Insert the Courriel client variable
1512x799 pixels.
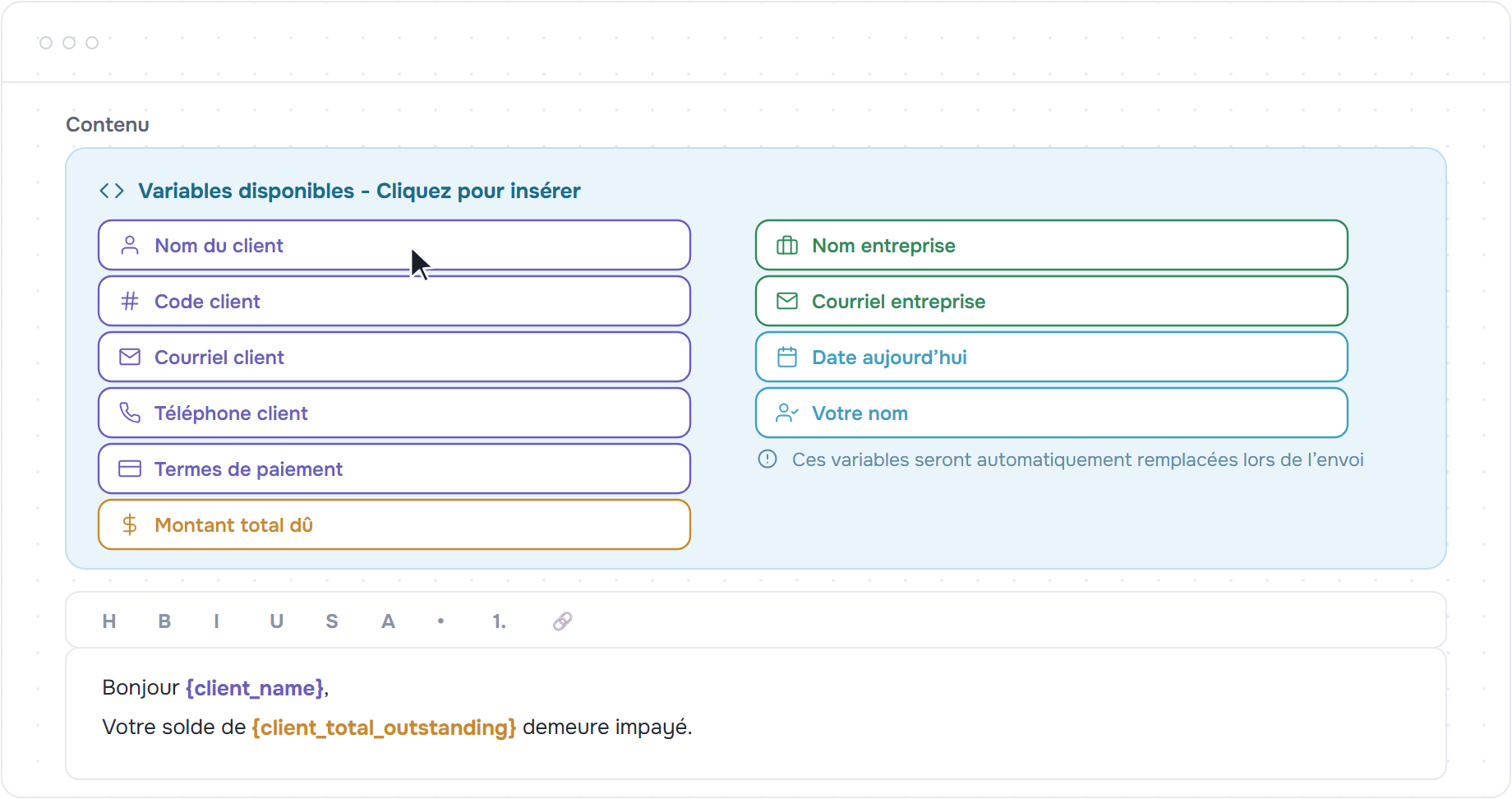point(394,357)
